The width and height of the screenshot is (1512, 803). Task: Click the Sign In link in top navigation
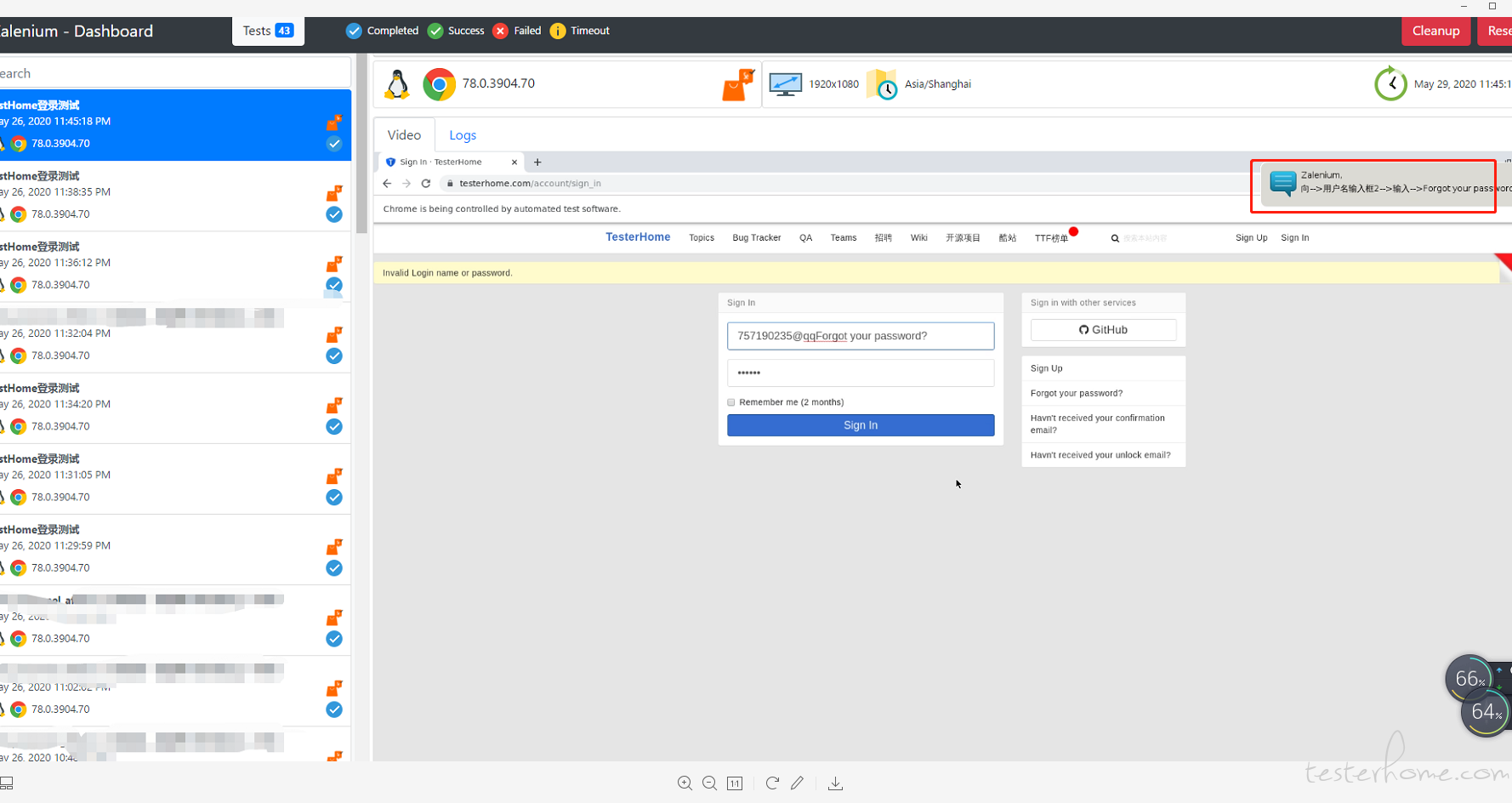tap(1294, 238)
